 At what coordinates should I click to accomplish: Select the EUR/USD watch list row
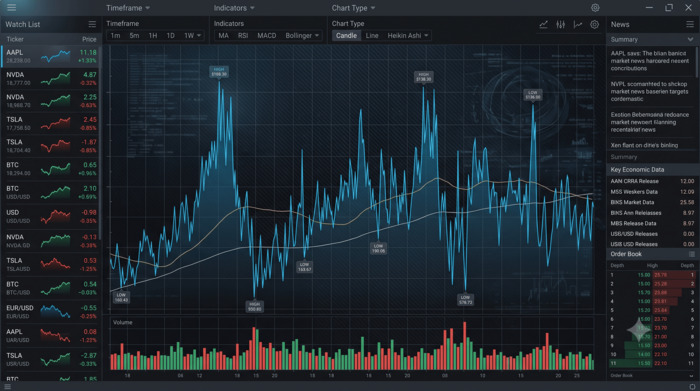50,312
